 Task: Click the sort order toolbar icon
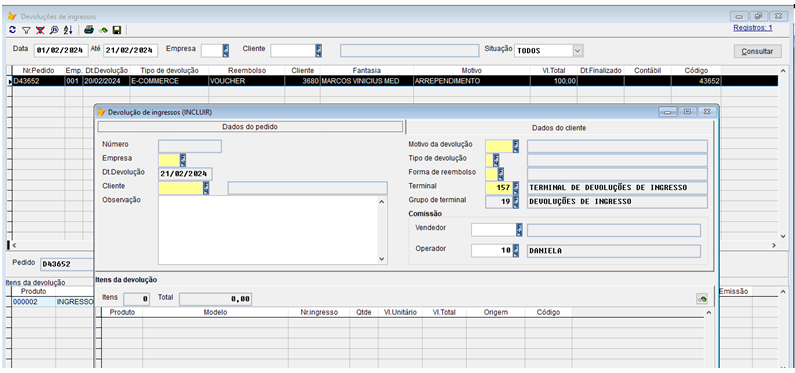coord(68,30)
